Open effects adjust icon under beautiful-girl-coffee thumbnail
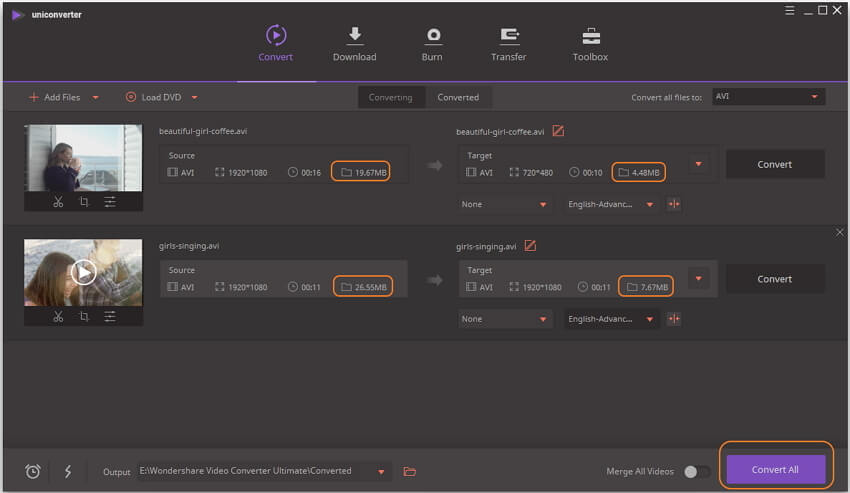Viewport: 850px width, 493px height. [x=110, y=202]
